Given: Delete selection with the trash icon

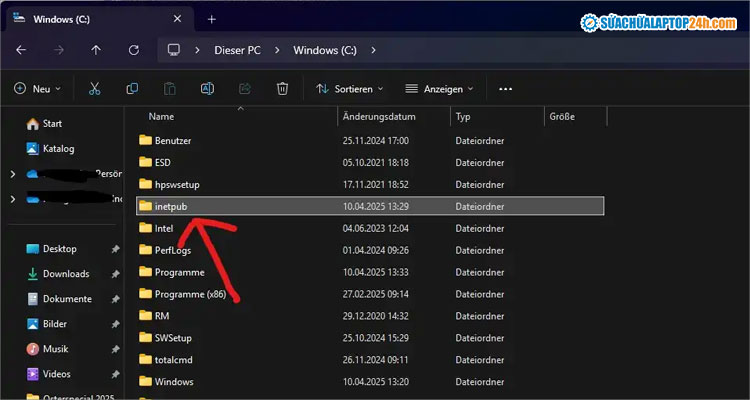Looking at the screenshot, I should (x=282, y=89).
